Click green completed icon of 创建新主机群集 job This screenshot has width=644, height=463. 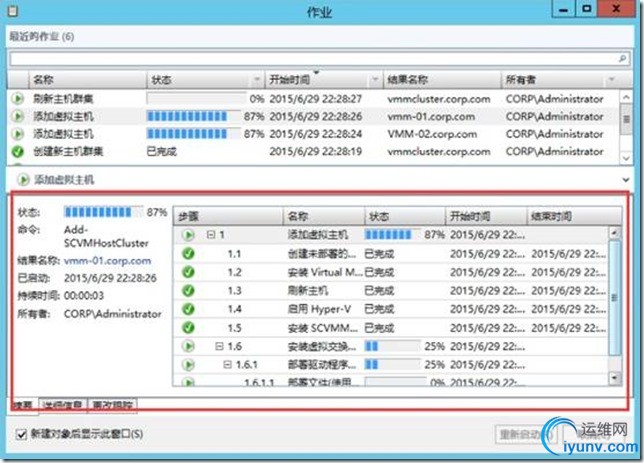[17, 152]
